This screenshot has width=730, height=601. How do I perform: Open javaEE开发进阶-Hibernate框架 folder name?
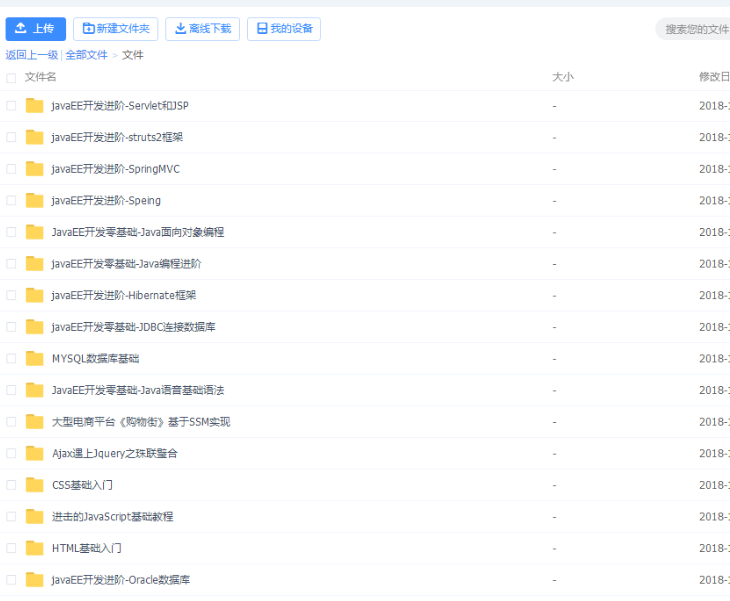coord(124,296)
